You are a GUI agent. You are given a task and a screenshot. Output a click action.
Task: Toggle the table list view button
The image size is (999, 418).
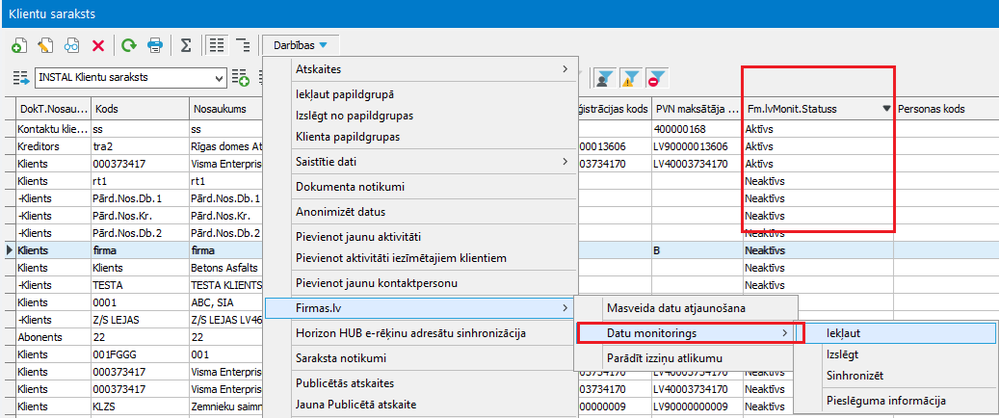click(216, 45)
